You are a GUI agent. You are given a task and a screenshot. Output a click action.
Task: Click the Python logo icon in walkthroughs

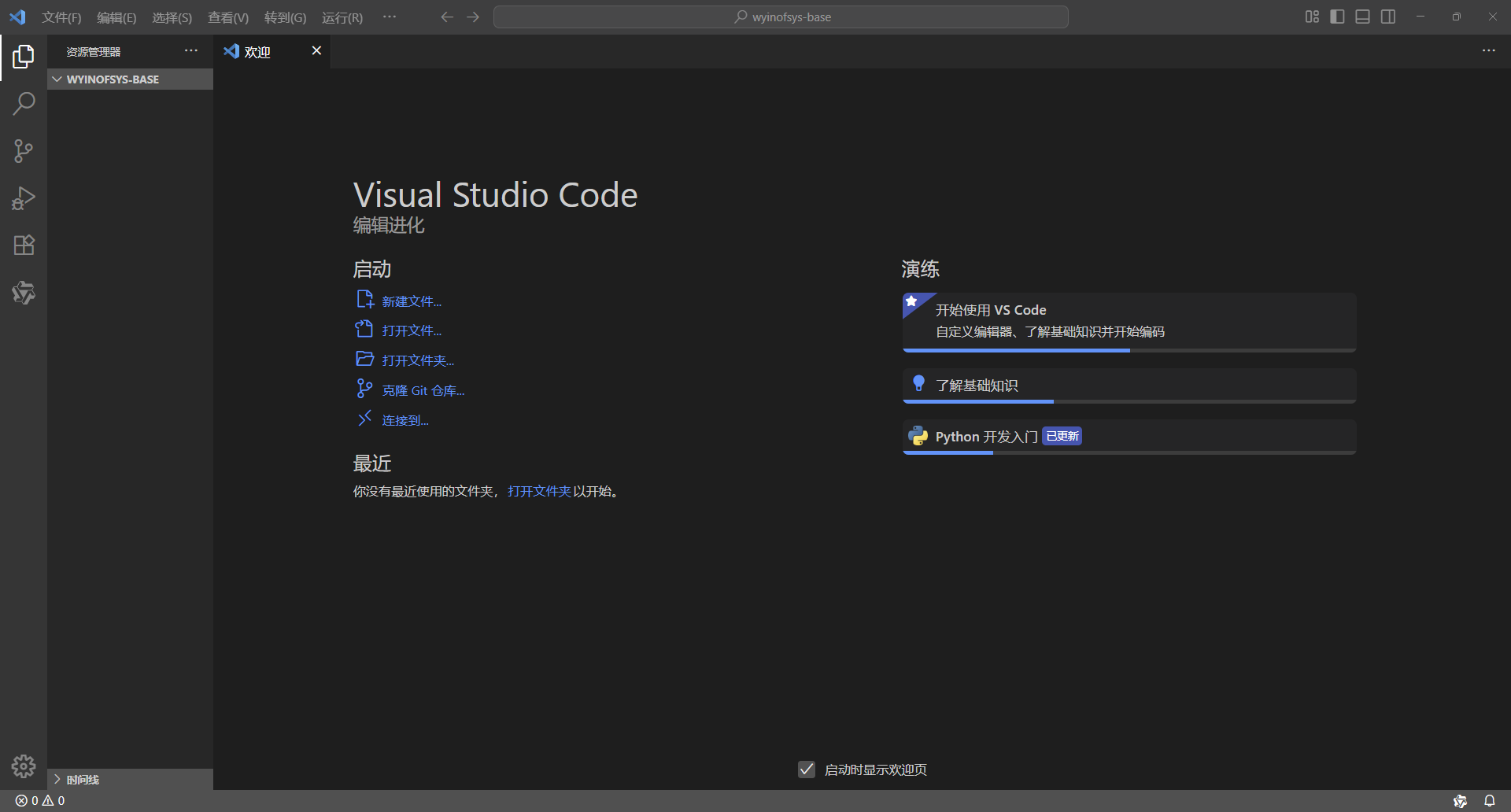(x=918, y=436)
